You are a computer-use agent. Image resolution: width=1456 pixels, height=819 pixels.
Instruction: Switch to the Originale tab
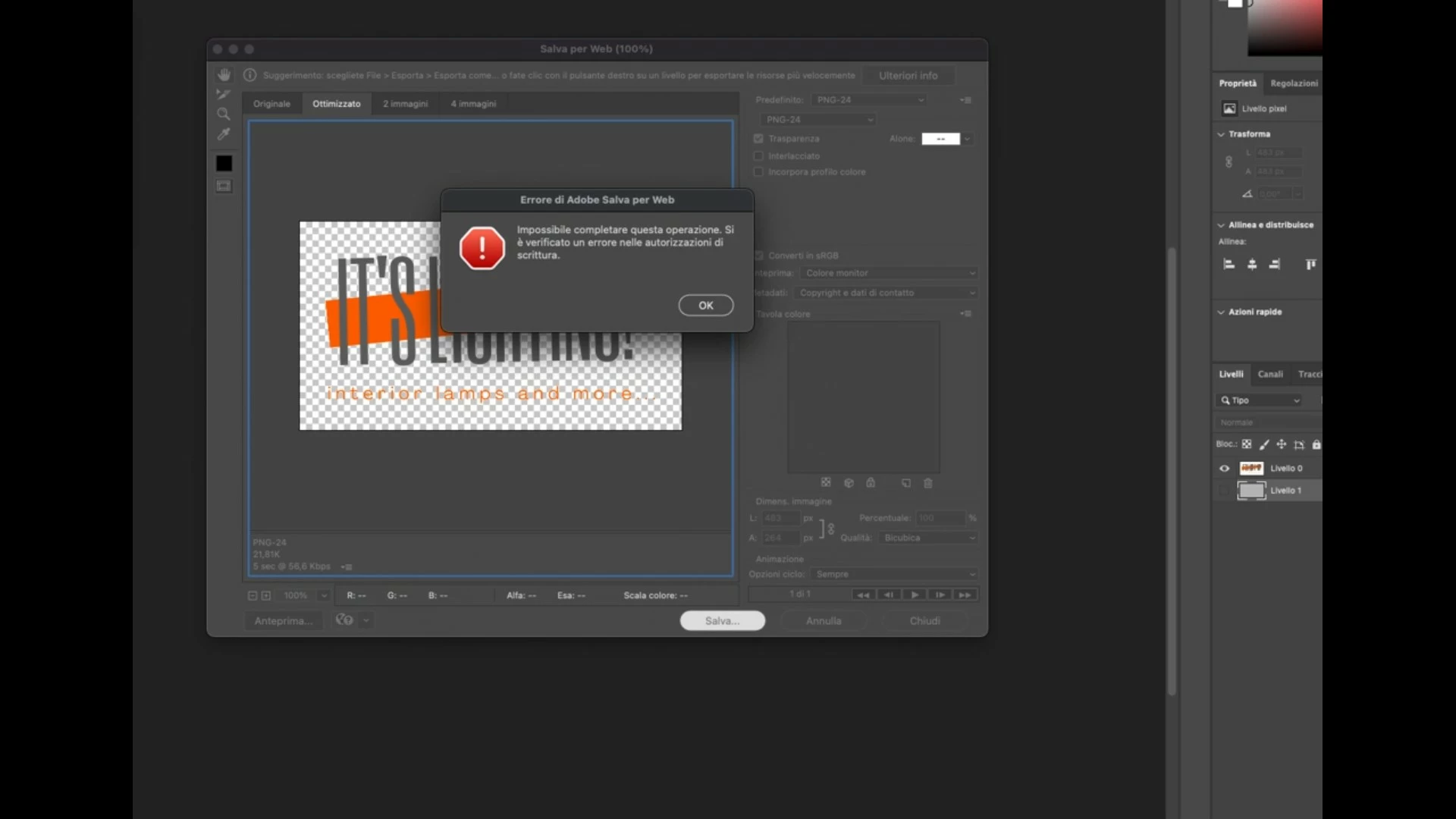tap(271, 104)
